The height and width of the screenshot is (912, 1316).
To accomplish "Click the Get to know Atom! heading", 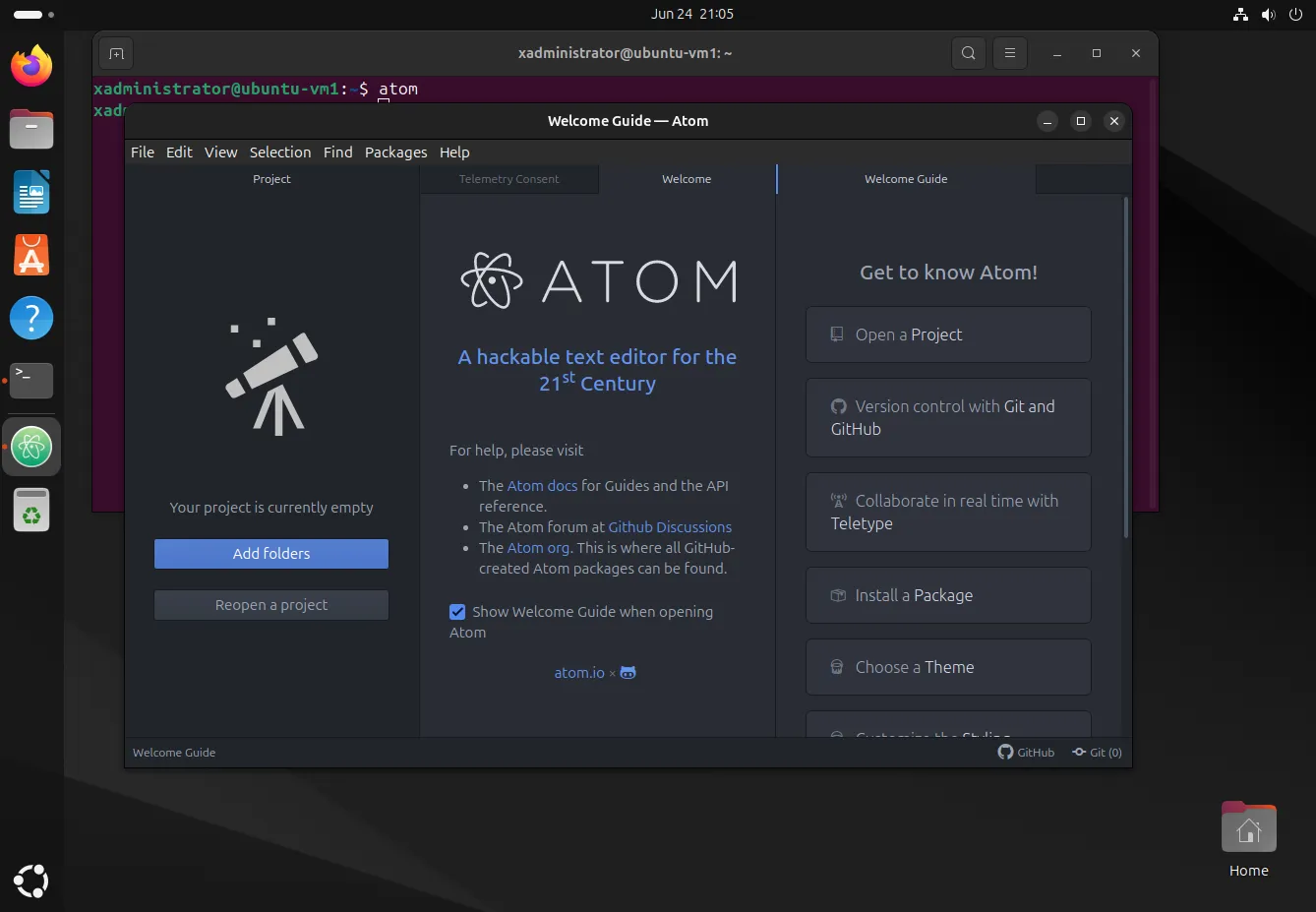I will (948, 273).
